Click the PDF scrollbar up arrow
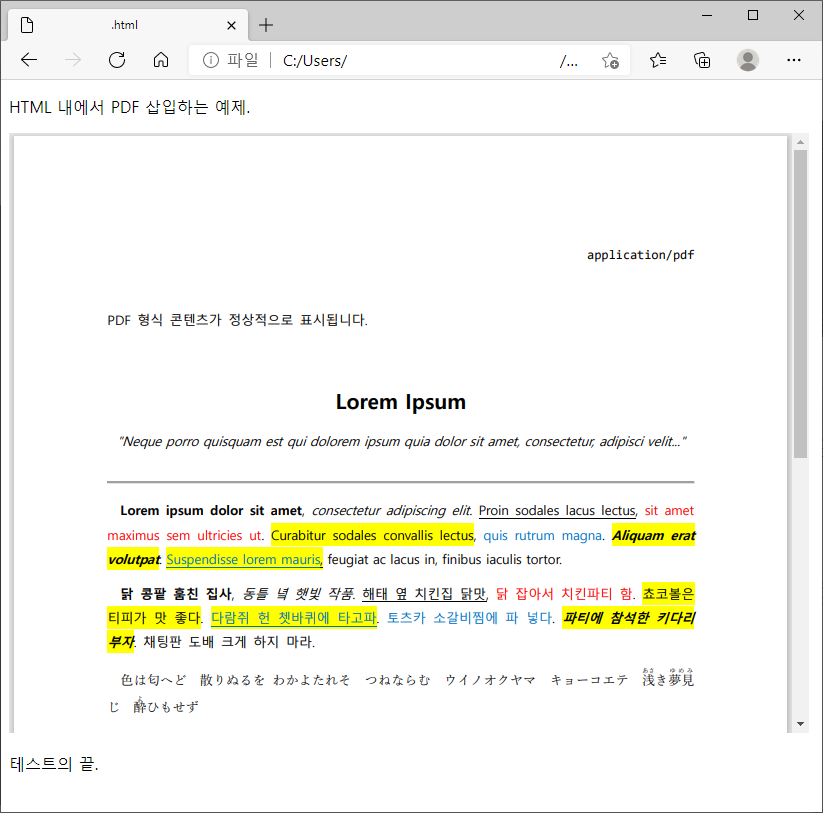This screenshot has height=813, width=823. (x=800, y=142)
